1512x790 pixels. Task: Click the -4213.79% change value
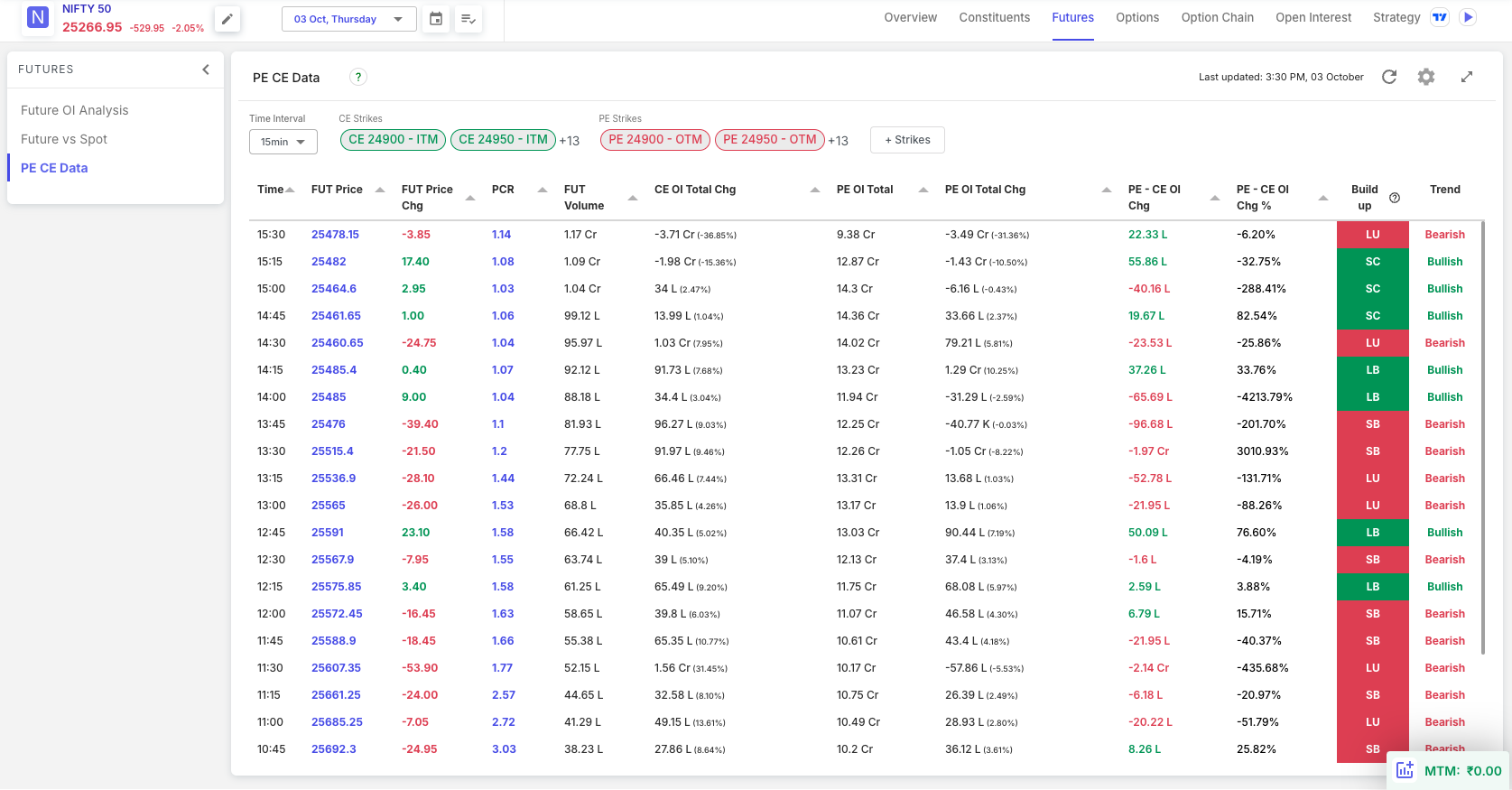coord(1265,397)
